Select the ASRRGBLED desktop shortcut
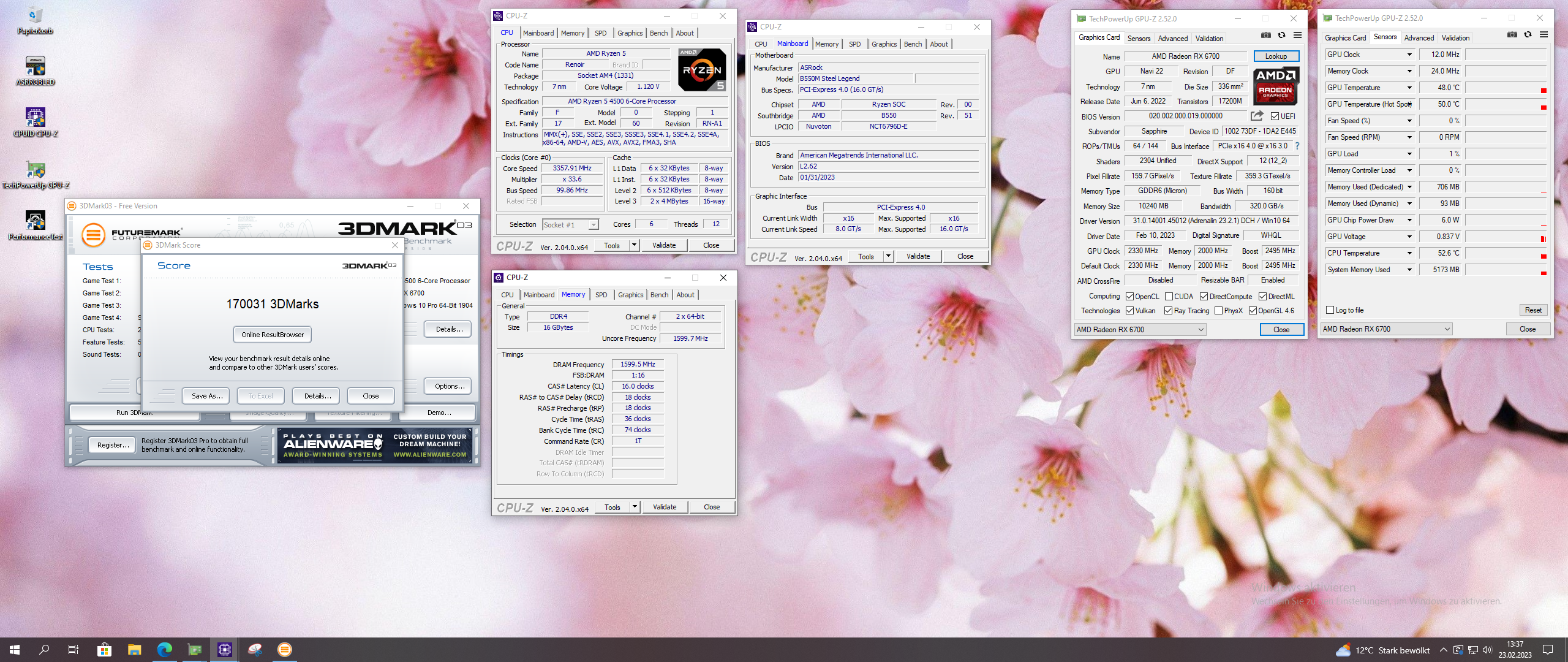Viewport: 1568px width, 662px height. pos(35,72)
